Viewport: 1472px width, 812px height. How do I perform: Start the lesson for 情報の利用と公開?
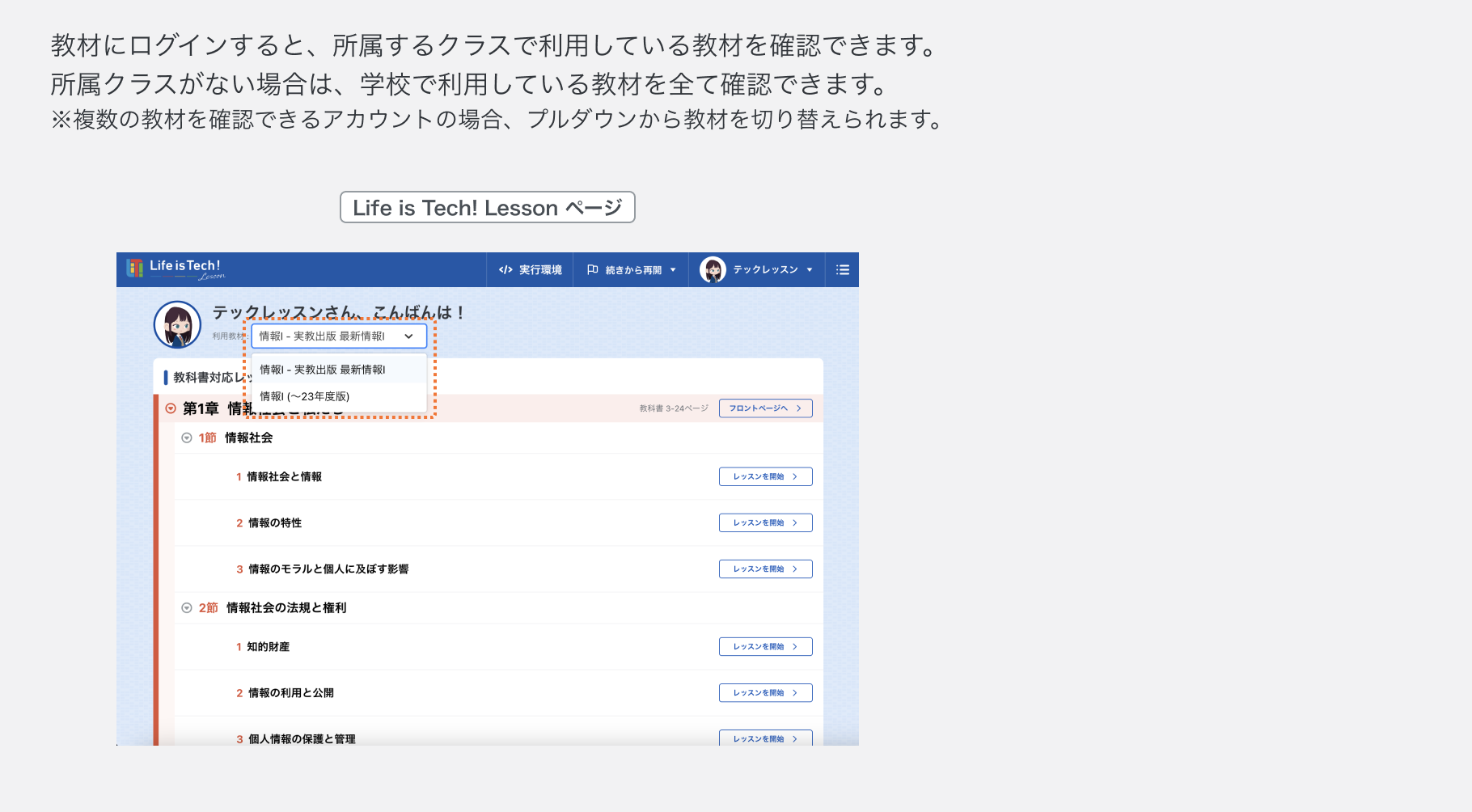[x=765, y=692]
